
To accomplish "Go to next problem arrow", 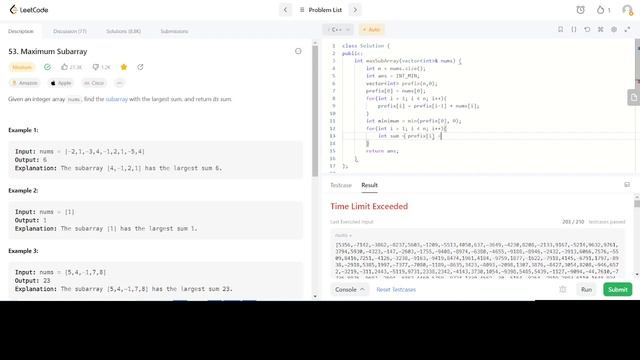I will (x=355, y=10).
